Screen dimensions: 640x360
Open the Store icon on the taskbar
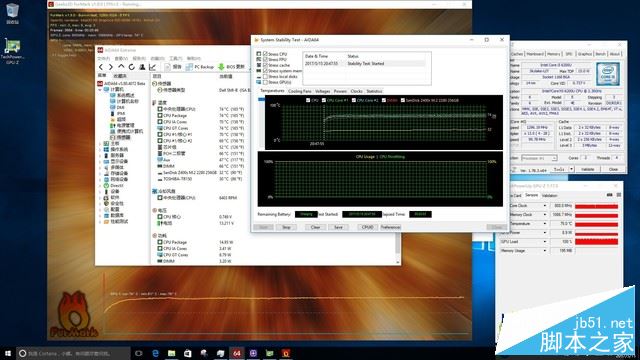point(188,353)
